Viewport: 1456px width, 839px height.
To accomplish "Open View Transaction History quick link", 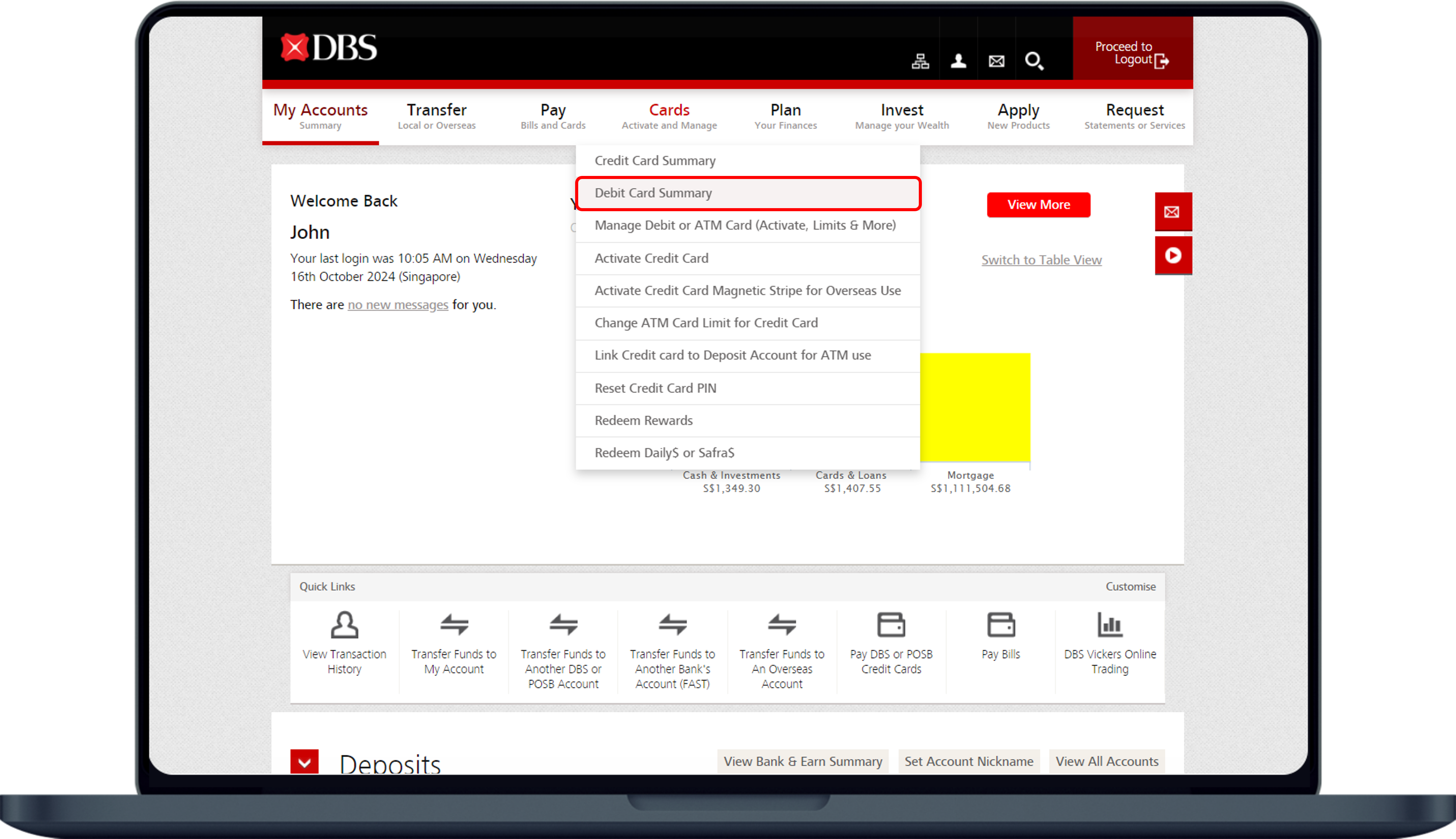I will pos(344,644).
